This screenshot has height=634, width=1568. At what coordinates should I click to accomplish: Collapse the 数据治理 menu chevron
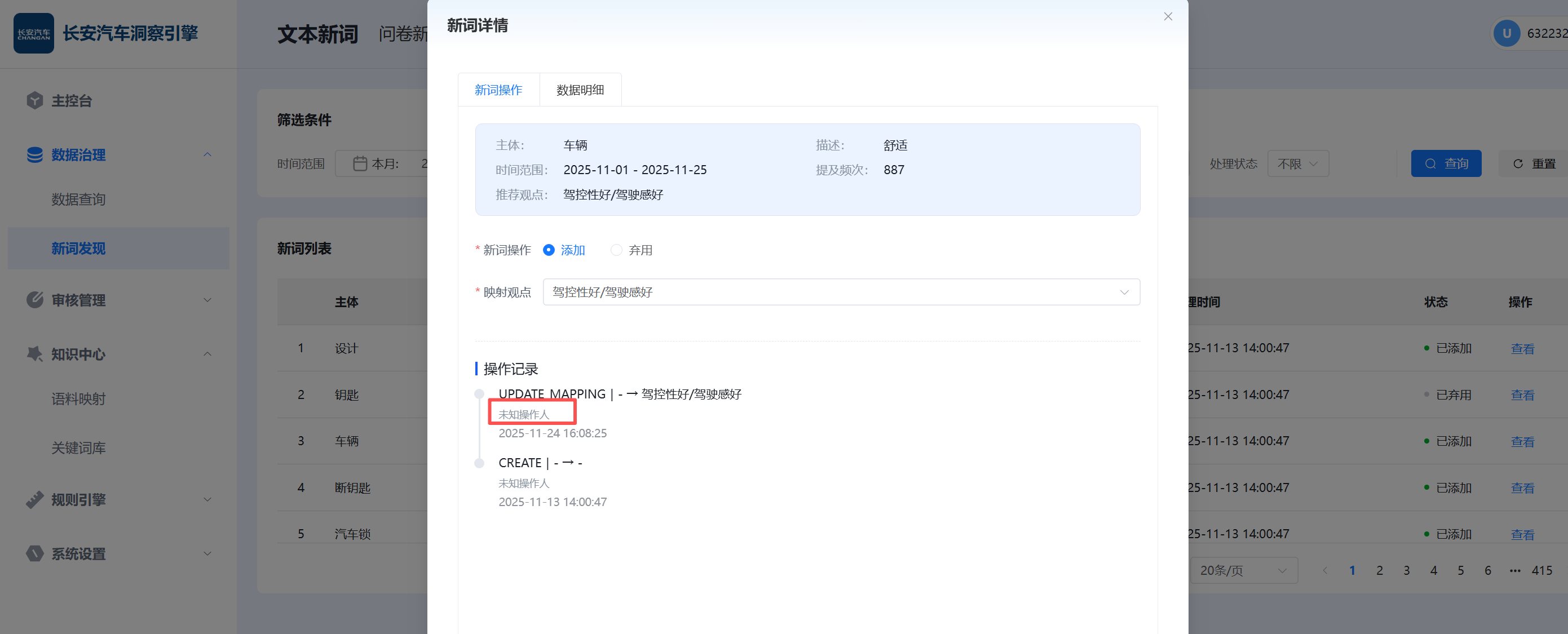tap(207, 154)
